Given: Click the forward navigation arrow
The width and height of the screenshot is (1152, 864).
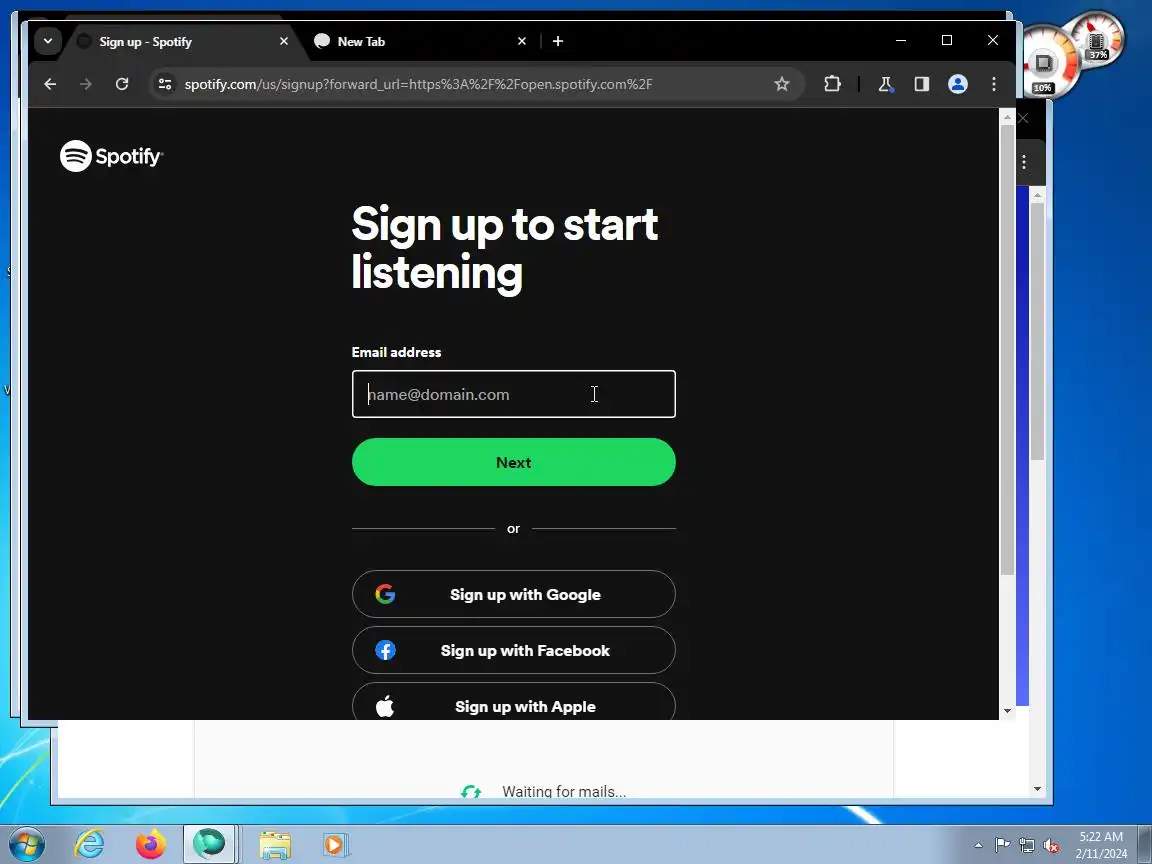Looking at the screenshot, I should tap(86, 84).
